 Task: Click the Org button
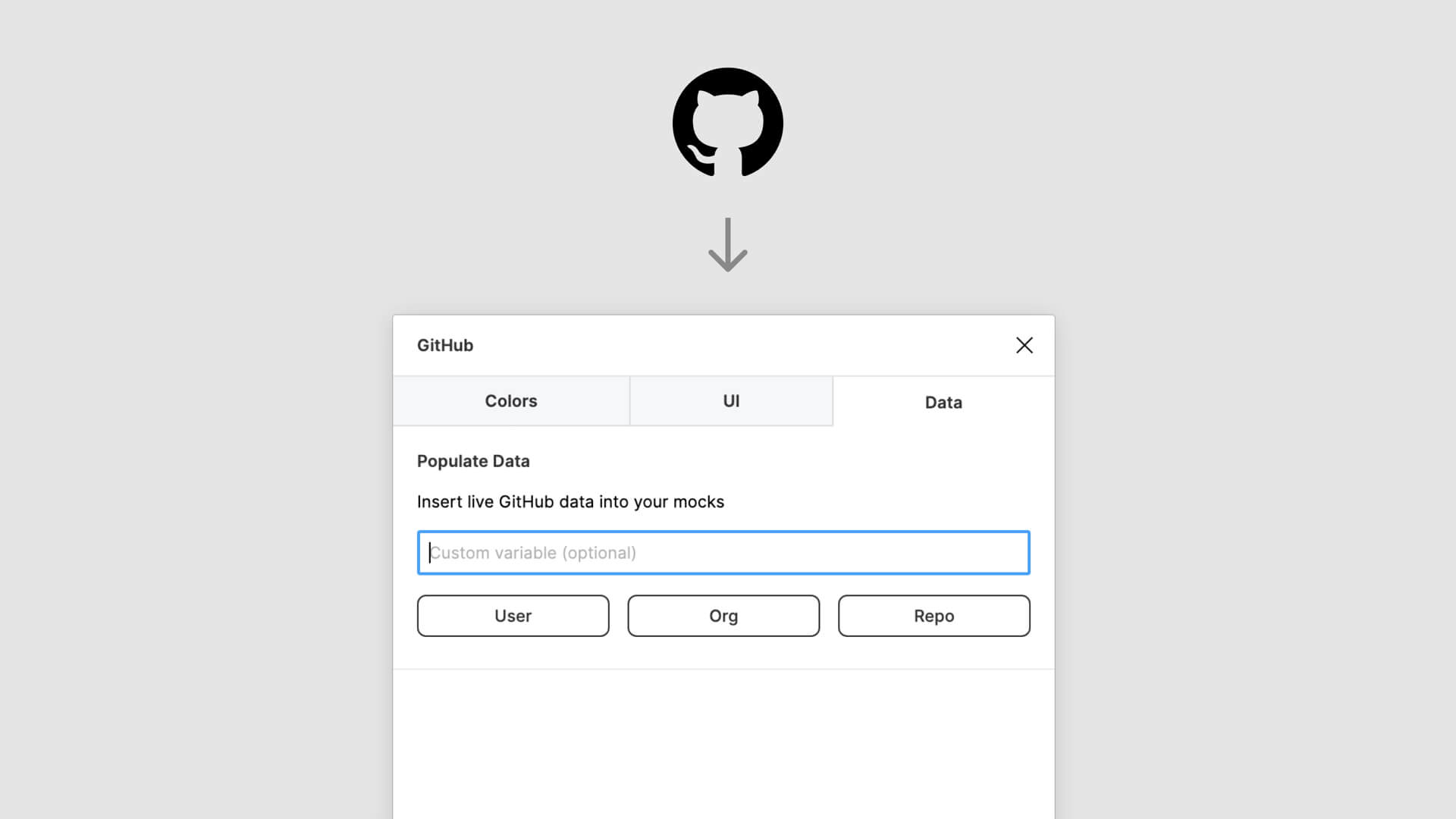tap(723, 616)
